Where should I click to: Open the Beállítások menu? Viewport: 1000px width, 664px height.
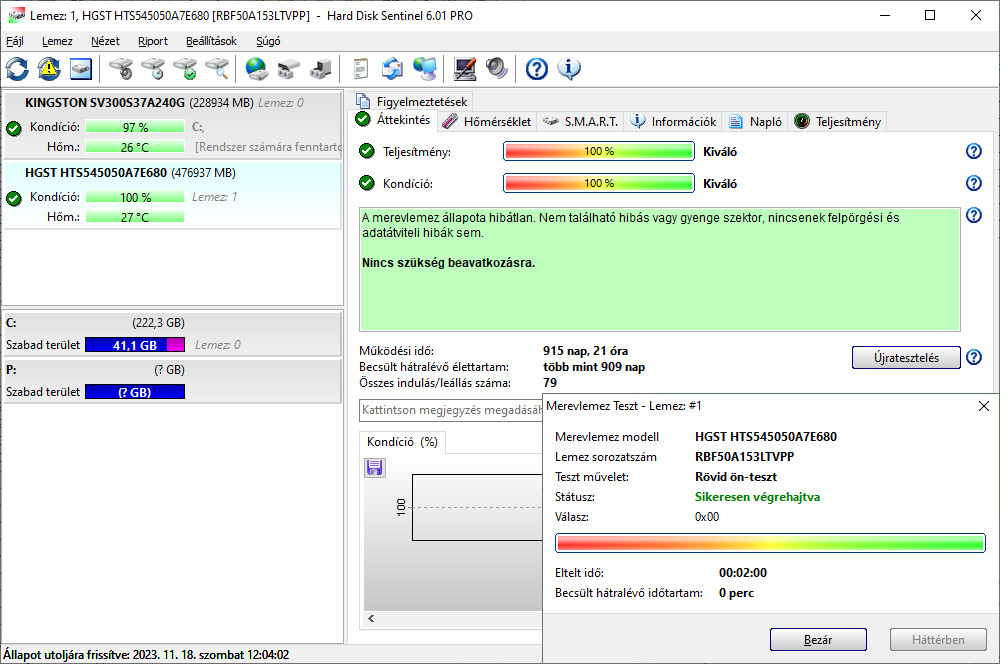coord(211,41)
